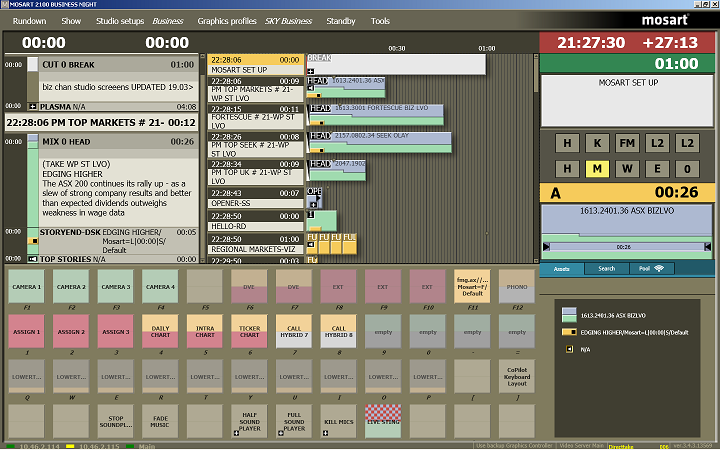Open the CoPilot Keyboard Layout key
The width and height of the screenshot is (720, 450).
[516, 377]
